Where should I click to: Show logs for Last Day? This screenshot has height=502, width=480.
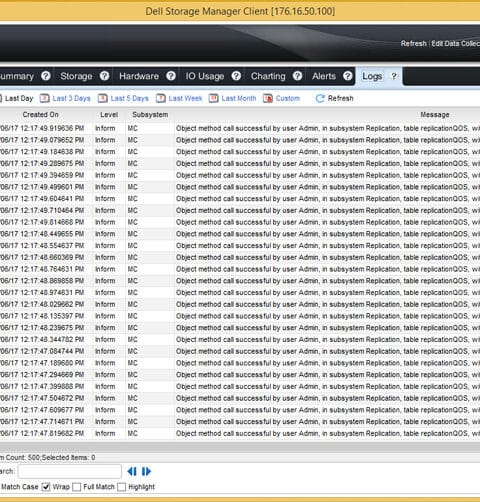(x=19, y=98)
